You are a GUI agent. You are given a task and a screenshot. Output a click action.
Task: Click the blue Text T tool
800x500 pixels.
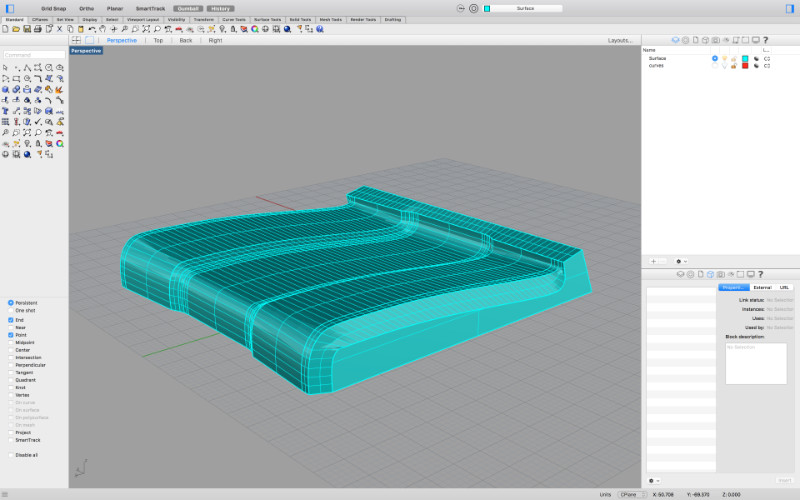tap(5, 111)
